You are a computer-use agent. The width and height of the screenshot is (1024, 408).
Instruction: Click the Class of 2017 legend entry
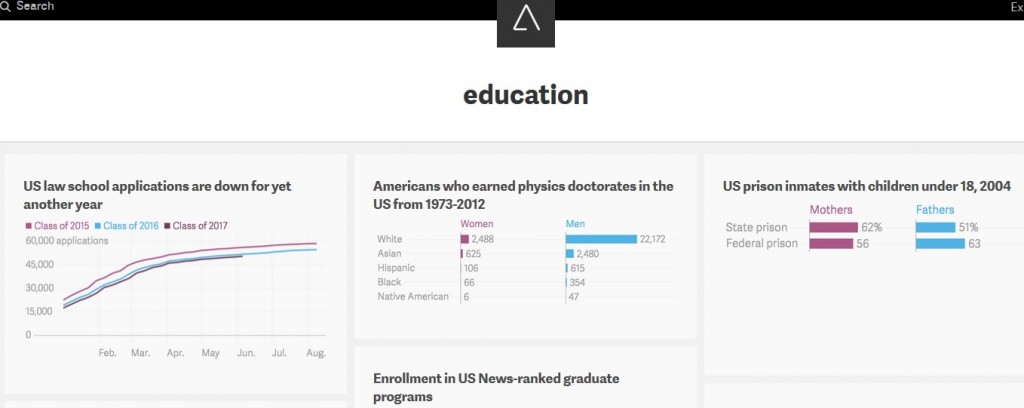click(x=196, y=226)
